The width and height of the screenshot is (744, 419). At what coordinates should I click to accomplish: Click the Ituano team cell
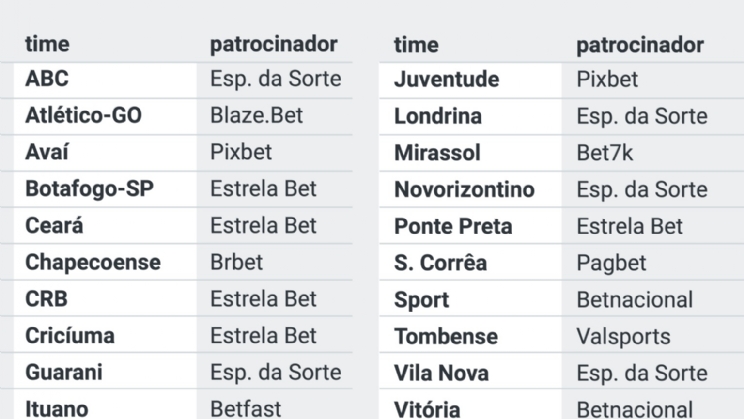[x=56, y=408]
